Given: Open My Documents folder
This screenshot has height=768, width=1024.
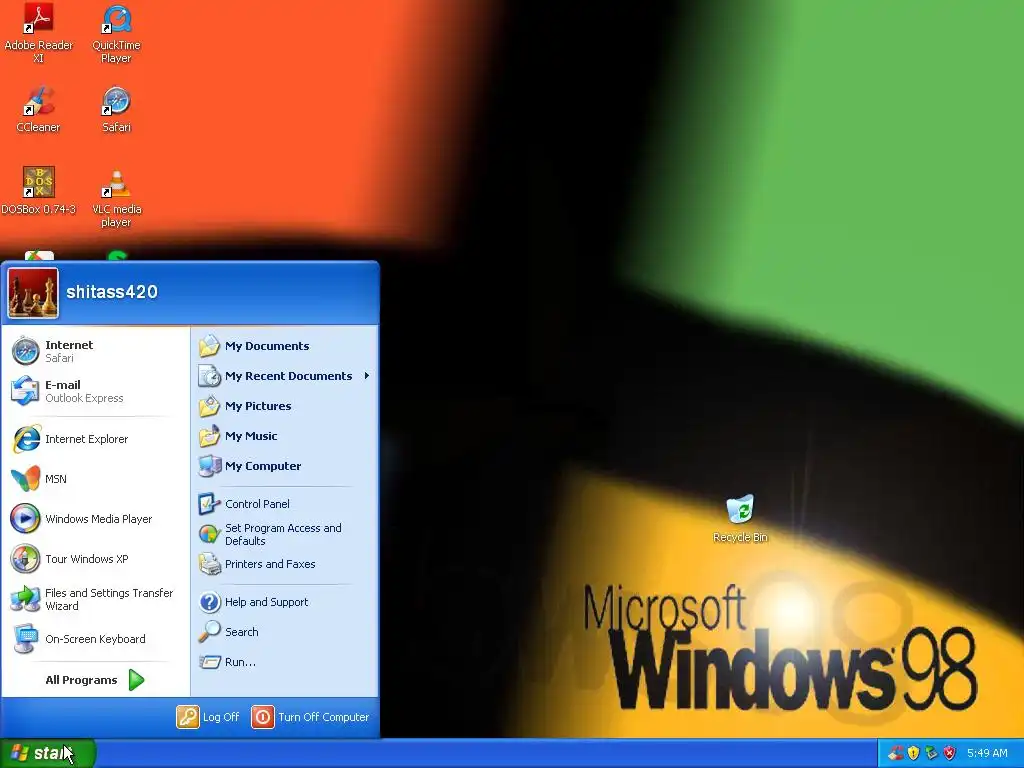Looking at the screenshot, I should 285,346.
